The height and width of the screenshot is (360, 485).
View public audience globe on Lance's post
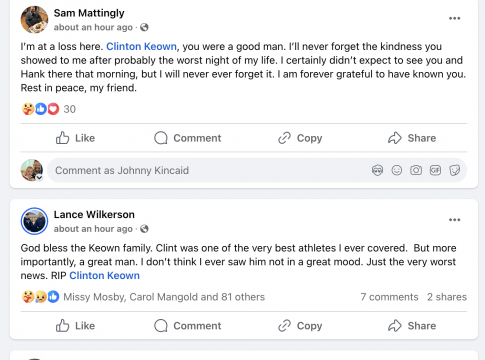(x=144, y=229)
